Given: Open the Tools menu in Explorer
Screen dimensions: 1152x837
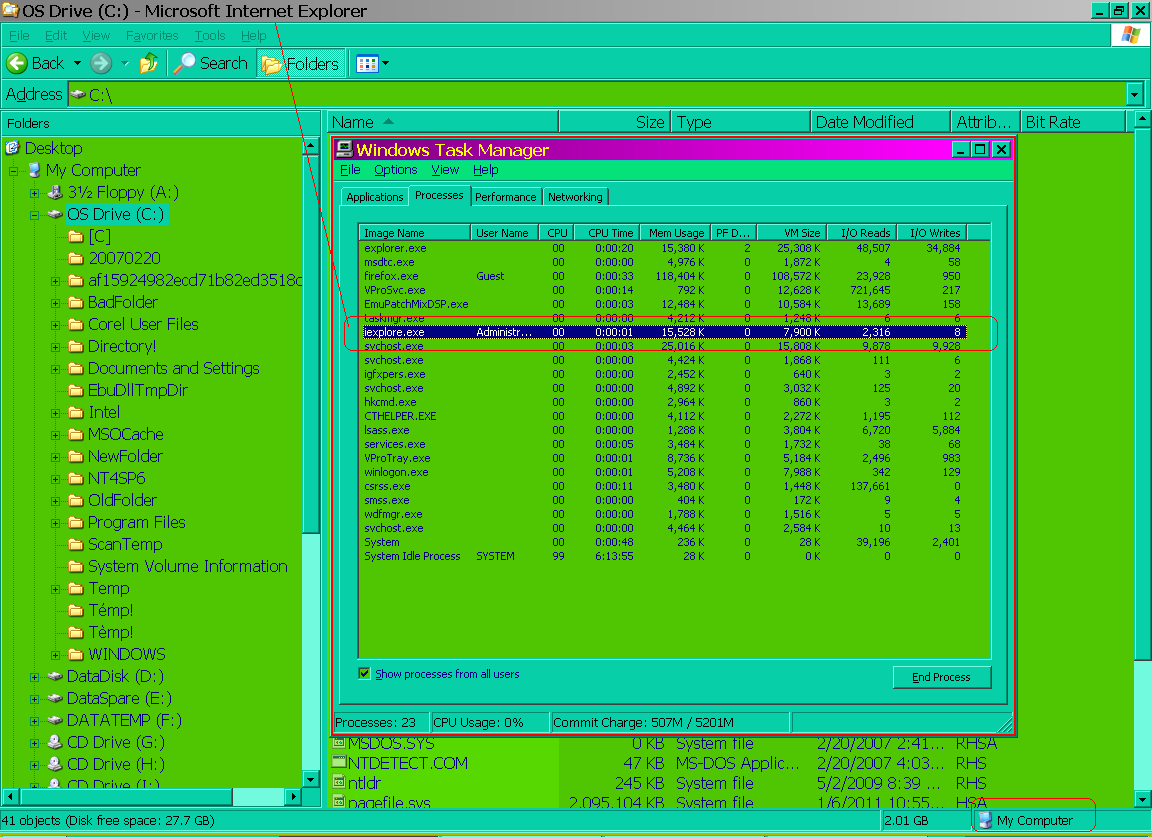Looking at the screenshot, I should point(210,35).
